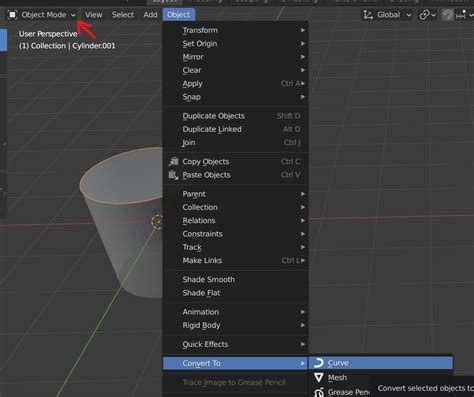Expand the Snap submenu
The width and height of the screenshot is (474, 397).
[x=236, y=97]
